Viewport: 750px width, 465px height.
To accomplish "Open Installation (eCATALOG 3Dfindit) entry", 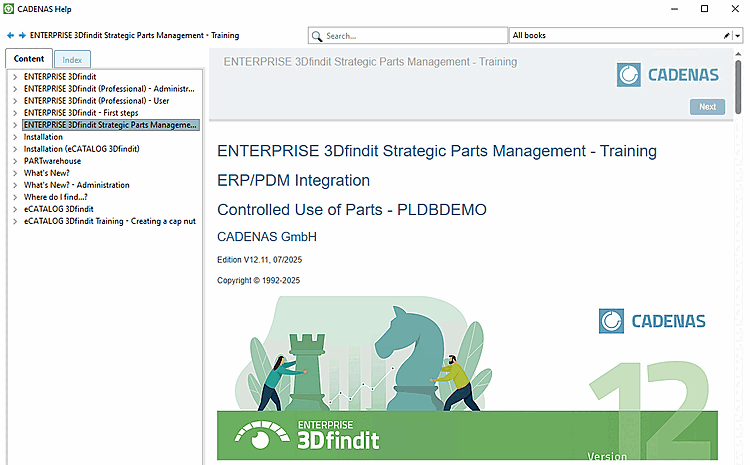I will pos(81,149).
